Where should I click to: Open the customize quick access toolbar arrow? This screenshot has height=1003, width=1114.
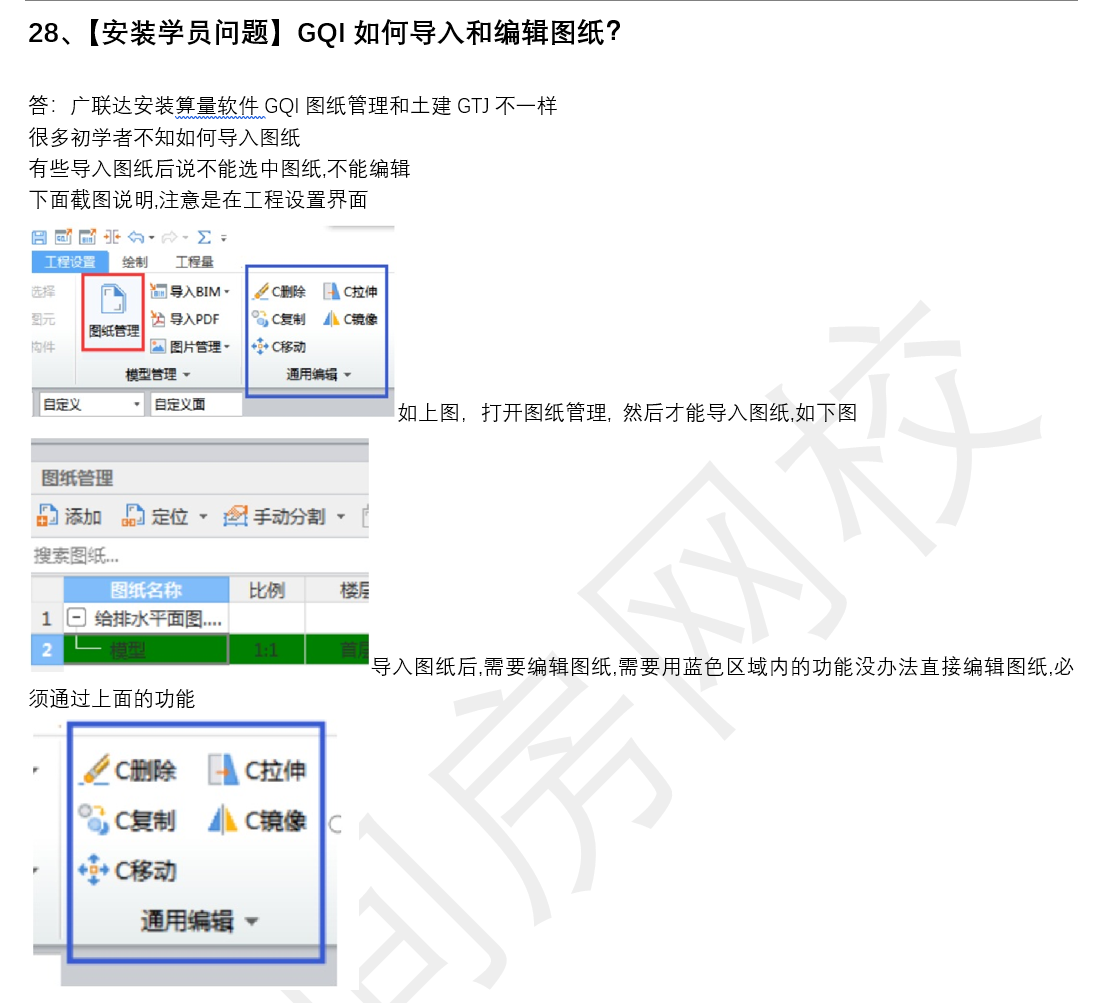click(x=223, y=239)
